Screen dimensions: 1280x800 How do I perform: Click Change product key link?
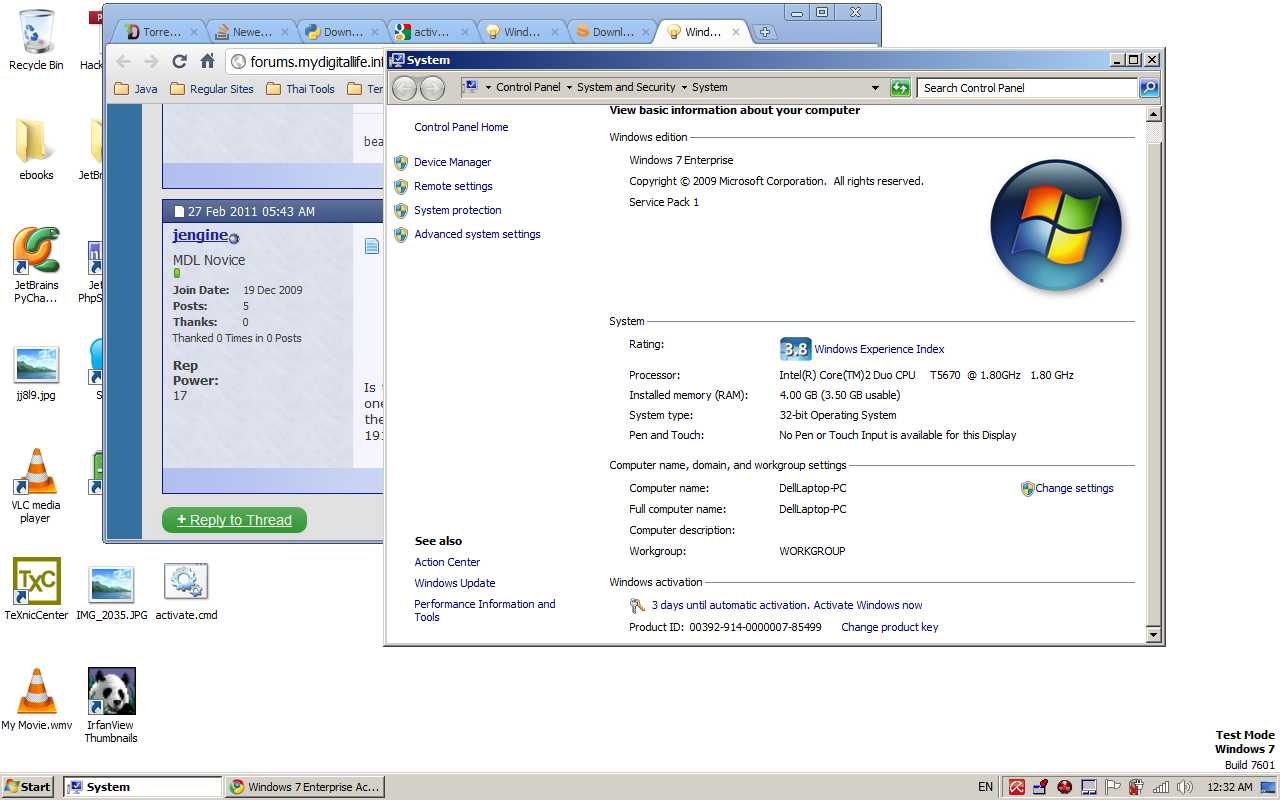click(x=890, y=628)
